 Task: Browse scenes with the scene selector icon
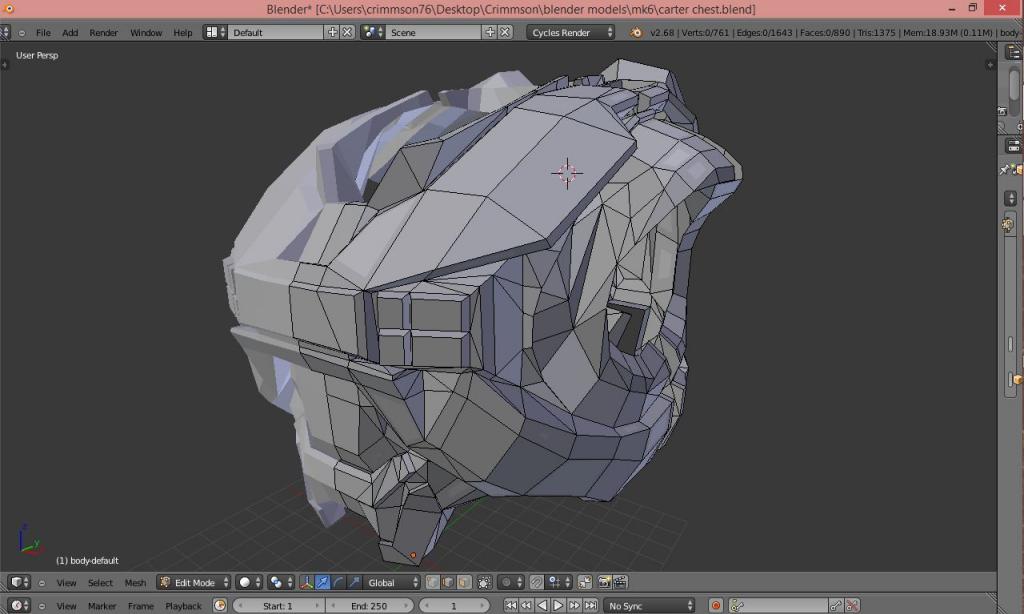pos(372,32)
